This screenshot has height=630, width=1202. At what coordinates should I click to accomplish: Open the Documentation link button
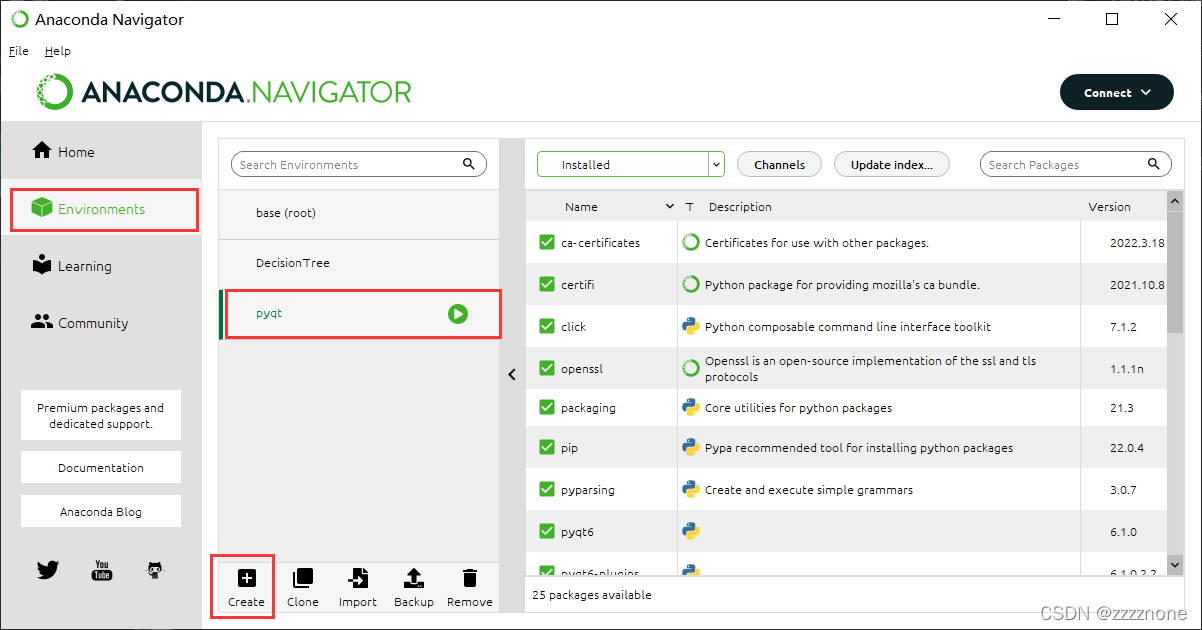(101, 467)
